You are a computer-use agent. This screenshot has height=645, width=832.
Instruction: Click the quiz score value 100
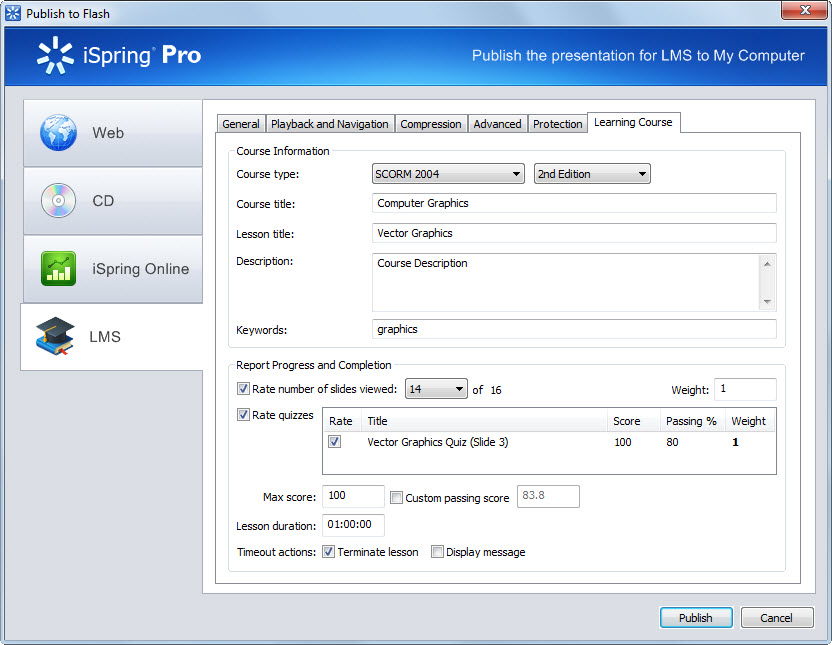pyautogui.click(x=623, y=442)
